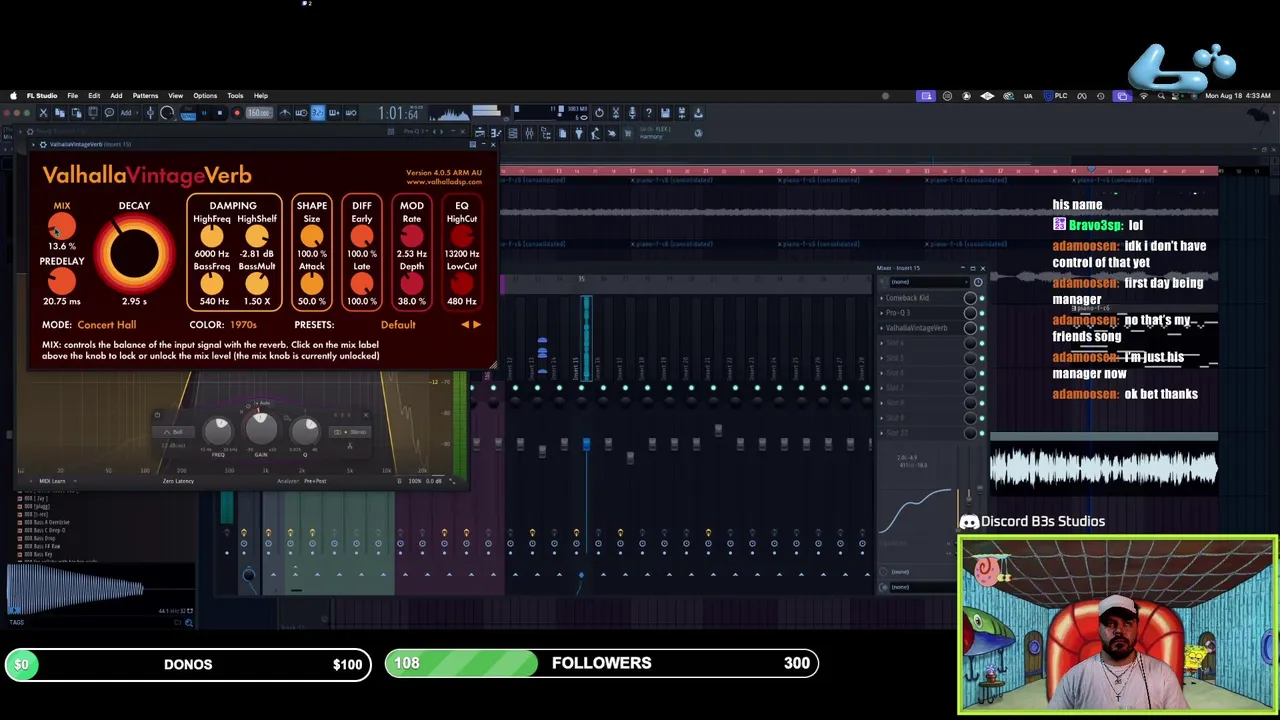The height and width of the screenshot is (720, 1280).
Task: Click the Stop playback button
Action: (220, 113)
